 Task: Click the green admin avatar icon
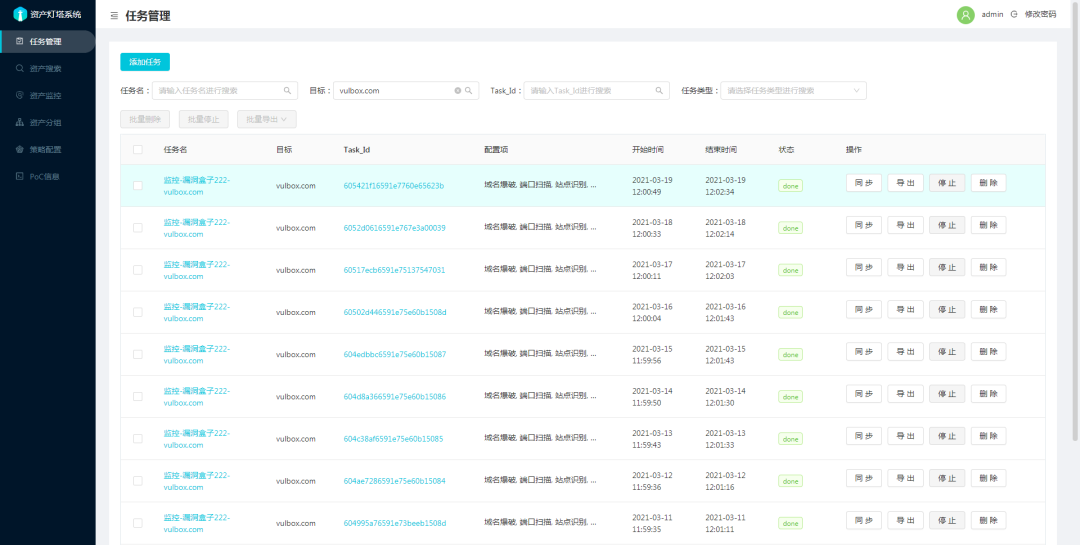click(x=966, y=14)
